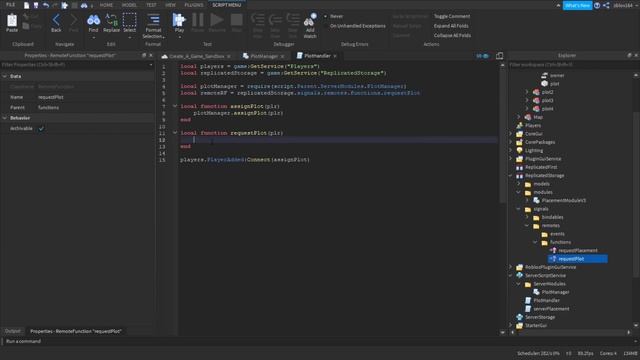640x360 pixels.
Task: Open the Create_A_Game_Sandbox tab
Action: tap(197, 56)
